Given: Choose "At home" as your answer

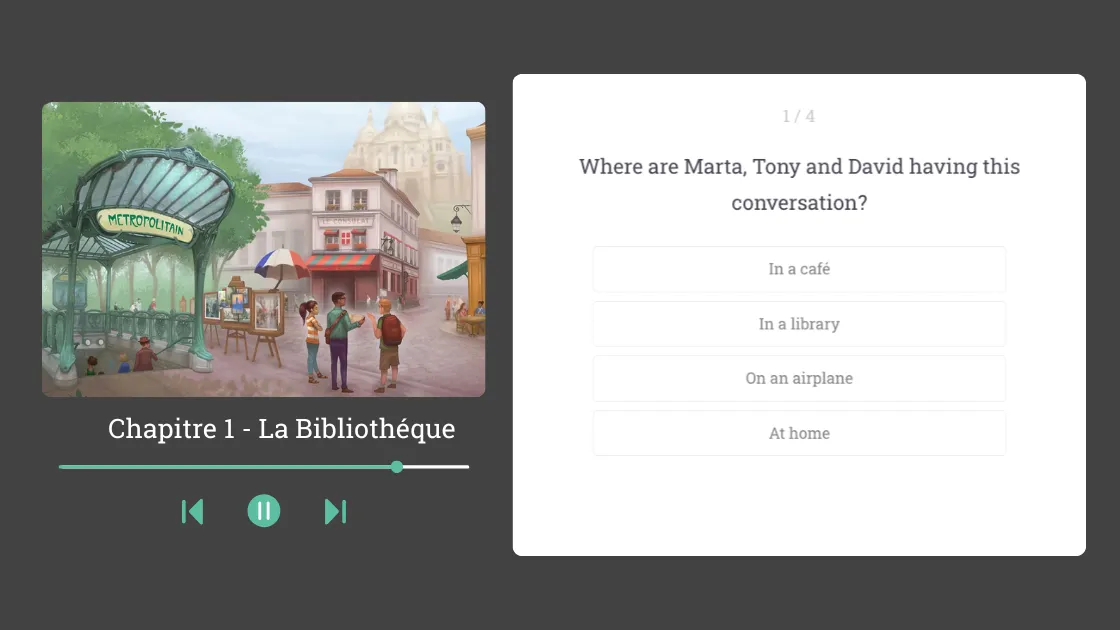Looking at the screenshot, I should pyautogui.click(x=799, y=432).
